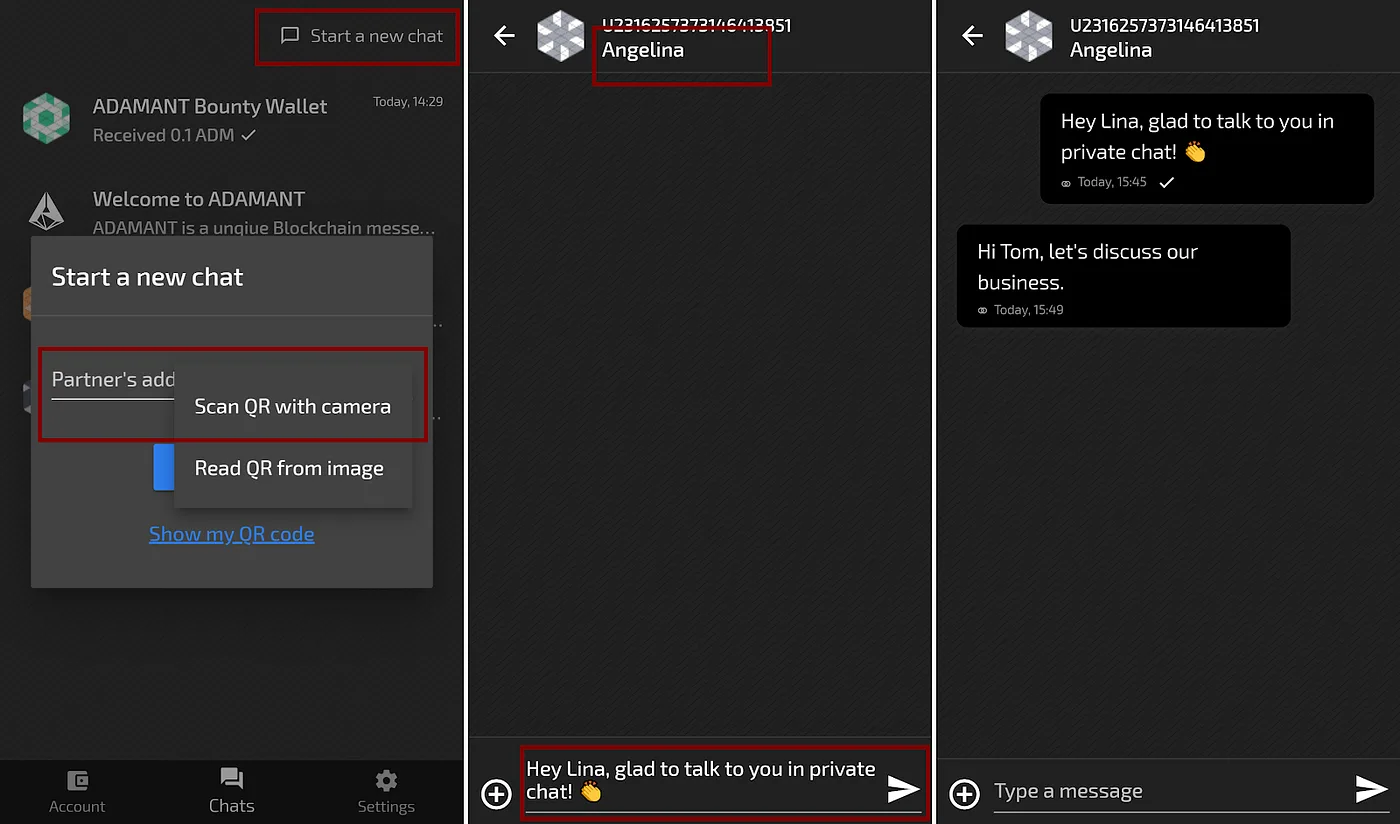
Task: Send the drafted Hey Lina message
Action: click(903, 790)
